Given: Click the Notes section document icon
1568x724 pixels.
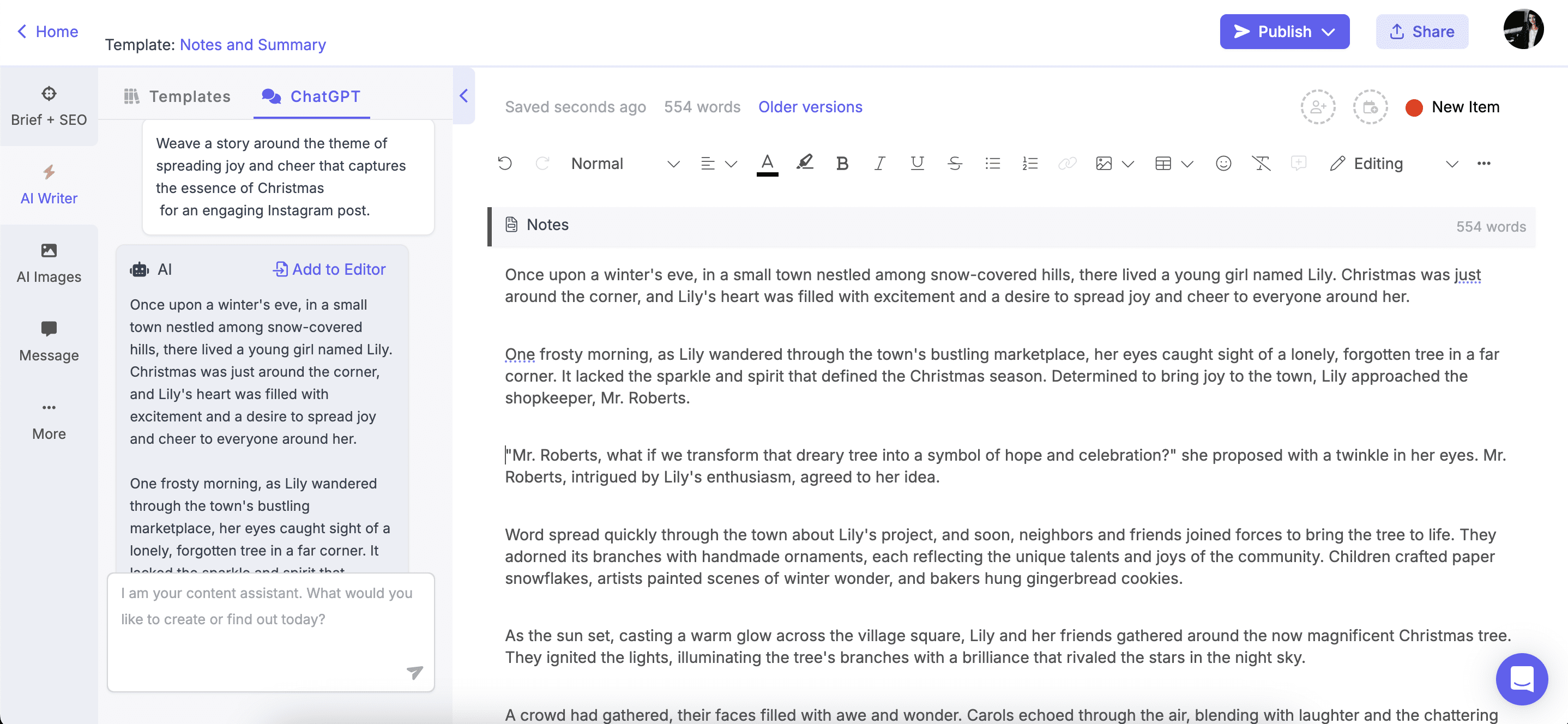Looking at the screenshot, I should [511, 225].
